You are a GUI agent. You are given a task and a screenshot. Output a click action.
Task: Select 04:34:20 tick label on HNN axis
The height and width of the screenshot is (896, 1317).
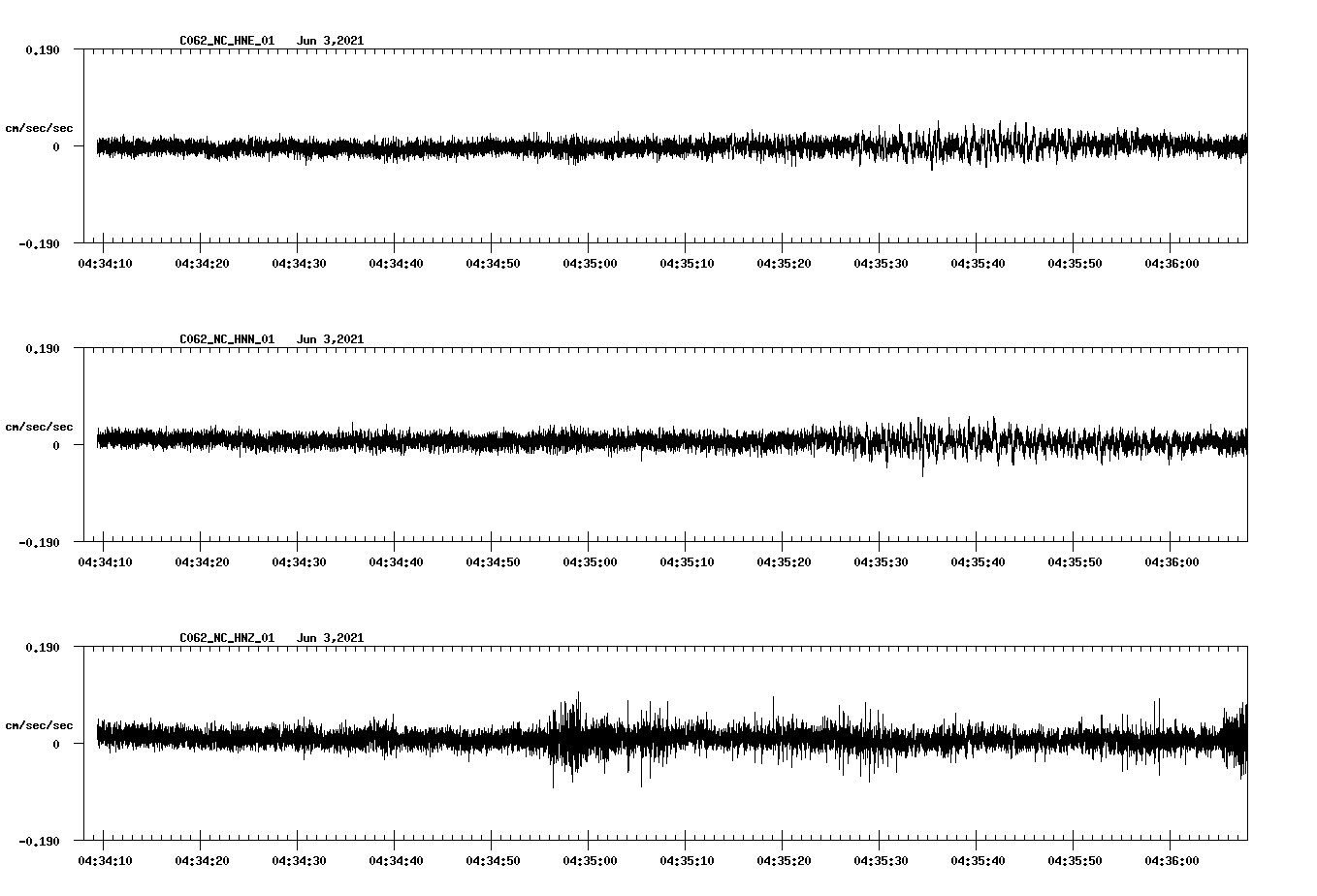(x=202, y=562)
